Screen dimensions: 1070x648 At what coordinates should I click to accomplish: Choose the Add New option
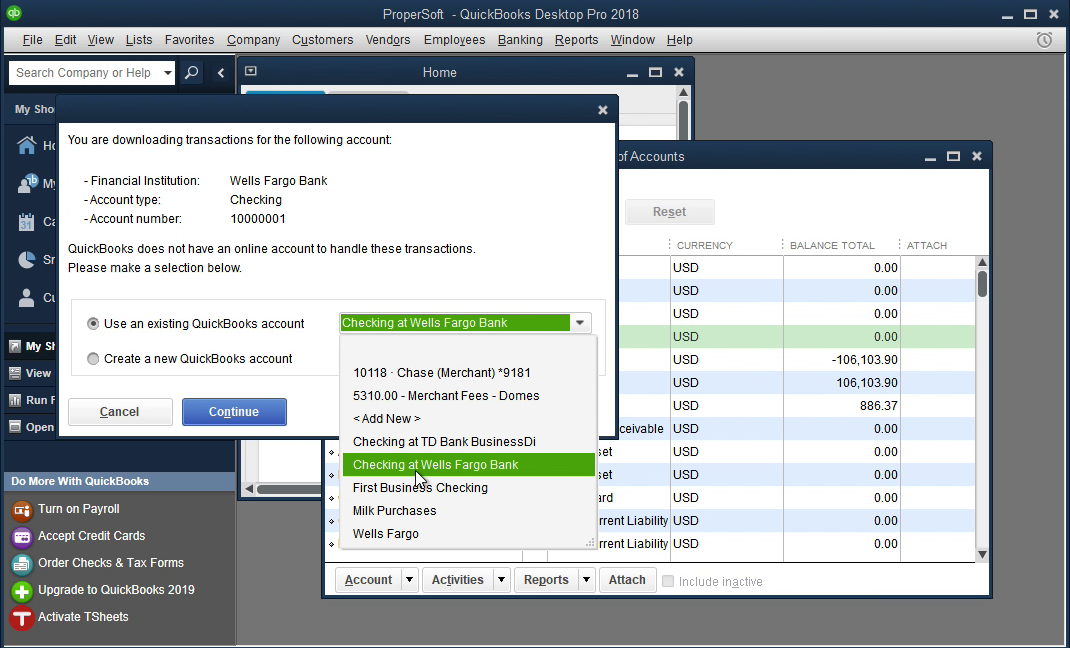pyautogui.click(x=469, y=419)
